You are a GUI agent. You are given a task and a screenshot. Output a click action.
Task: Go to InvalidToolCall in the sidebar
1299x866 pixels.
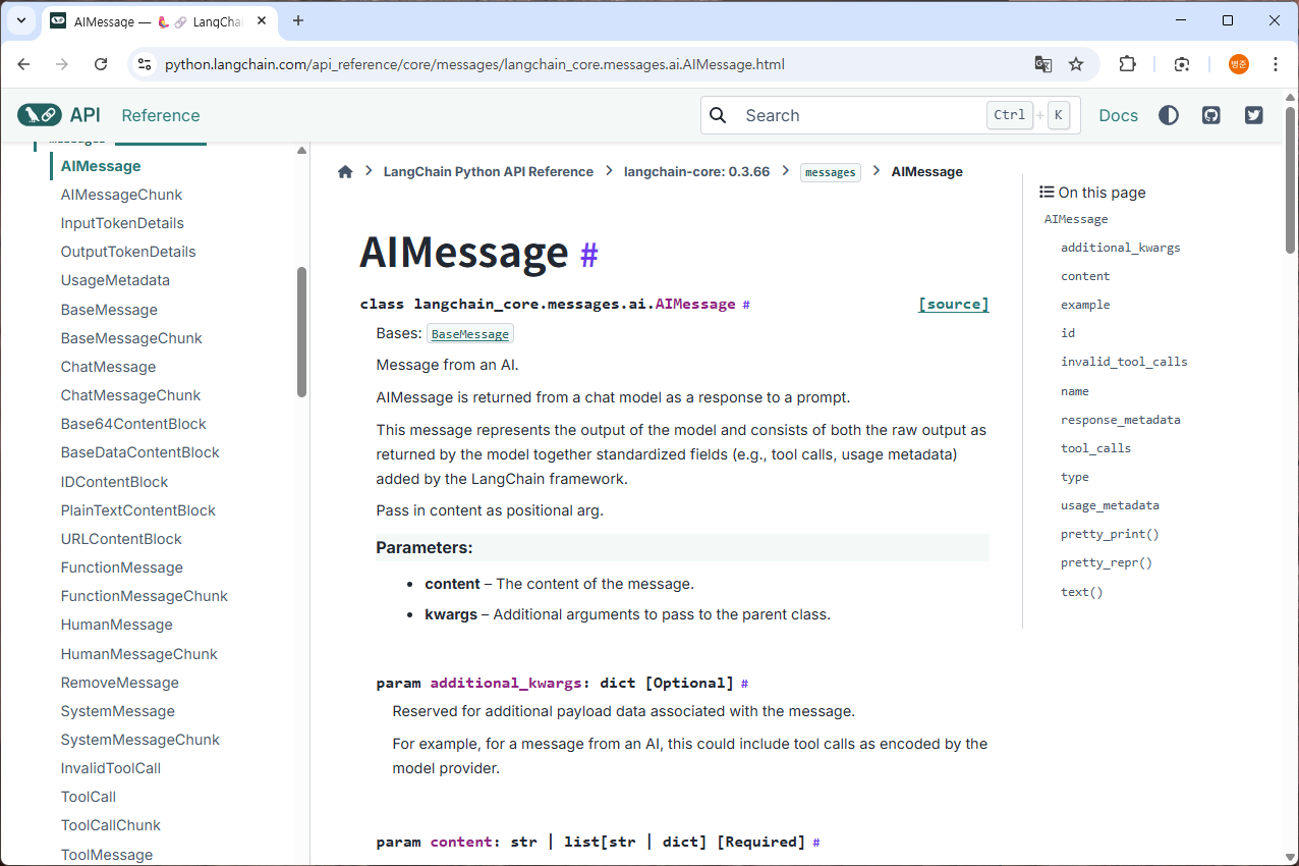111,769
